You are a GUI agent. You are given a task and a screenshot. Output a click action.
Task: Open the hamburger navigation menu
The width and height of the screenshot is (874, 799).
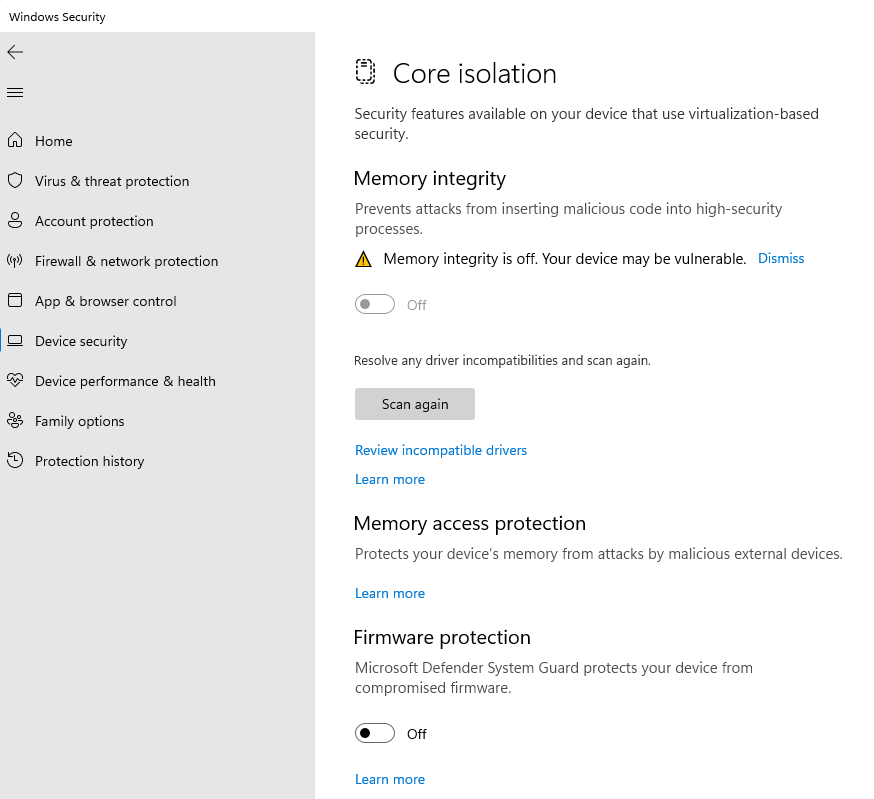tap(15, 93)
